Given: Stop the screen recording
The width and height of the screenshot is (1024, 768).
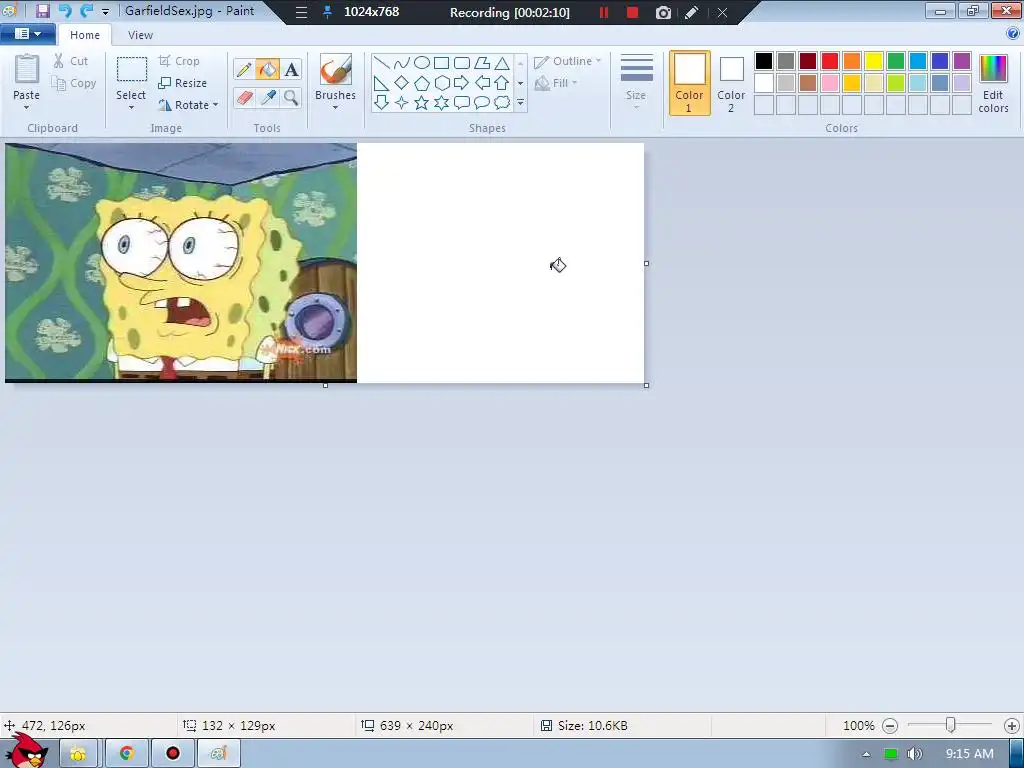Looking at the screenshot, I should click(x=632, y=12).
